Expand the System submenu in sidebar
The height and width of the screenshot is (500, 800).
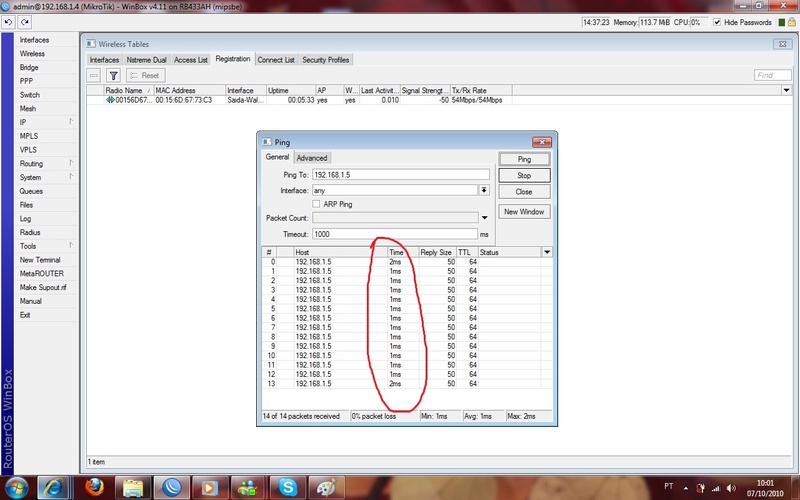(71, 177)
